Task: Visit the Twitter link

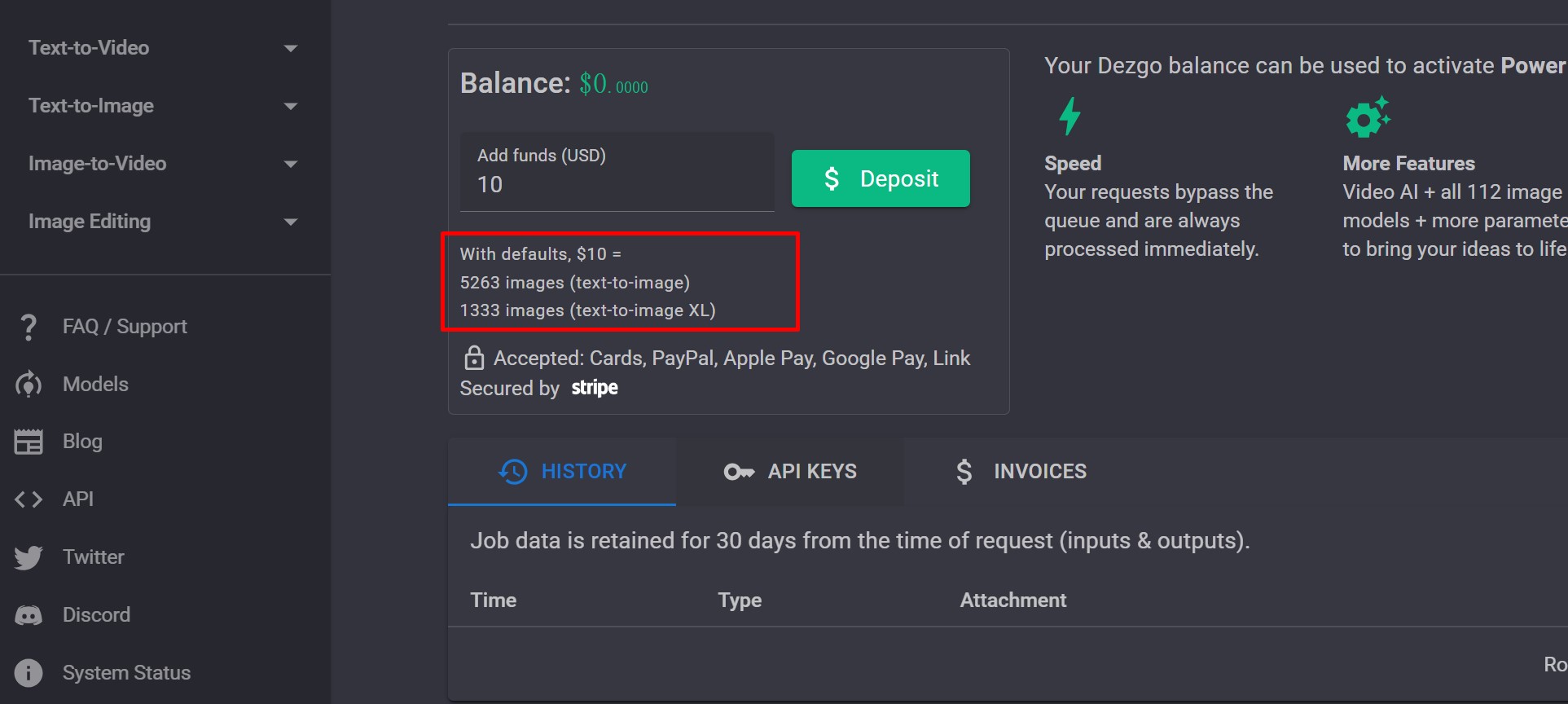Action: click(94, 557)
